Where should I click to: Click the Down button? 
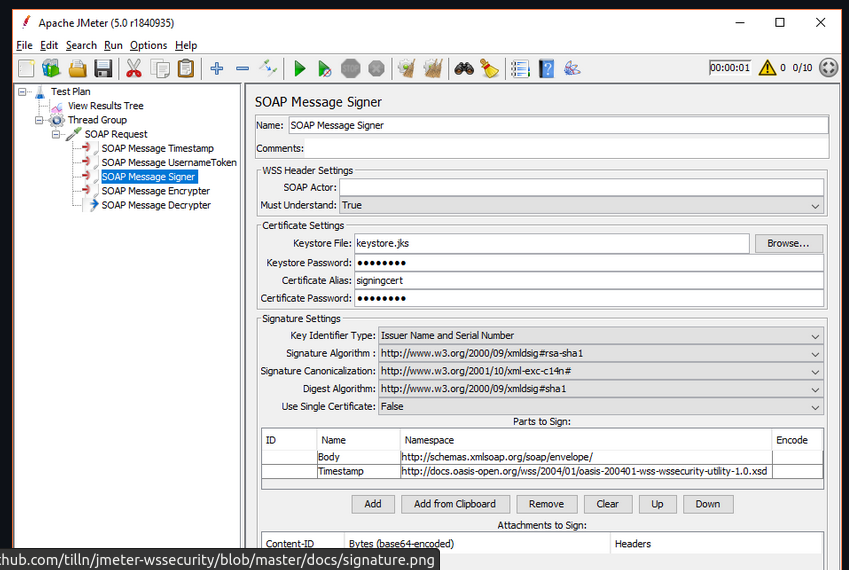708,504
